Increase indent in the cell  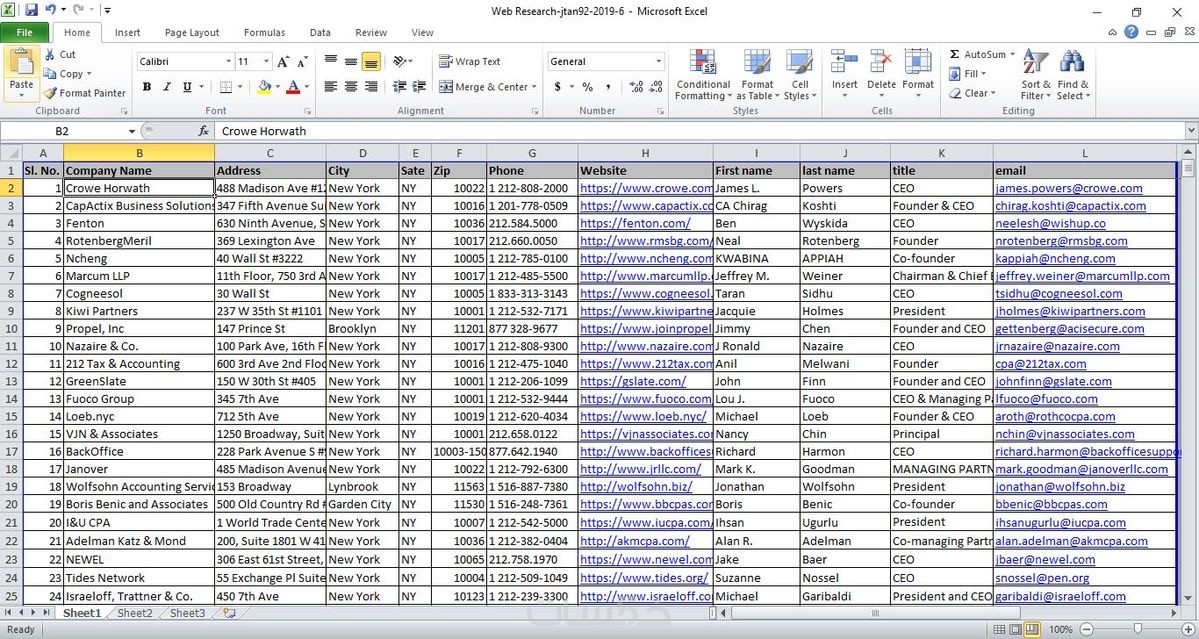click(419, 87)
